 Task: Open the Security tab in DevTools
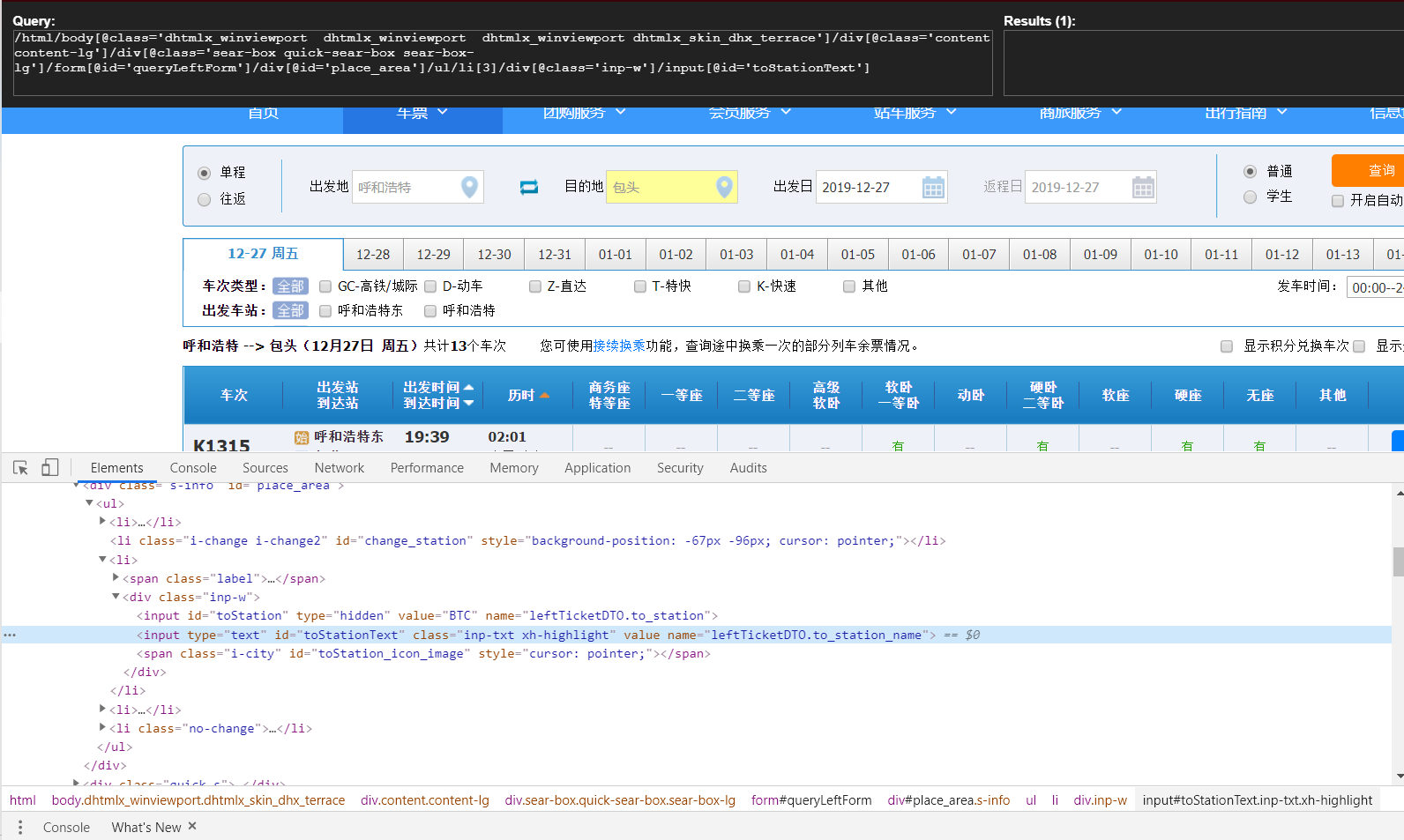point(680,468)
